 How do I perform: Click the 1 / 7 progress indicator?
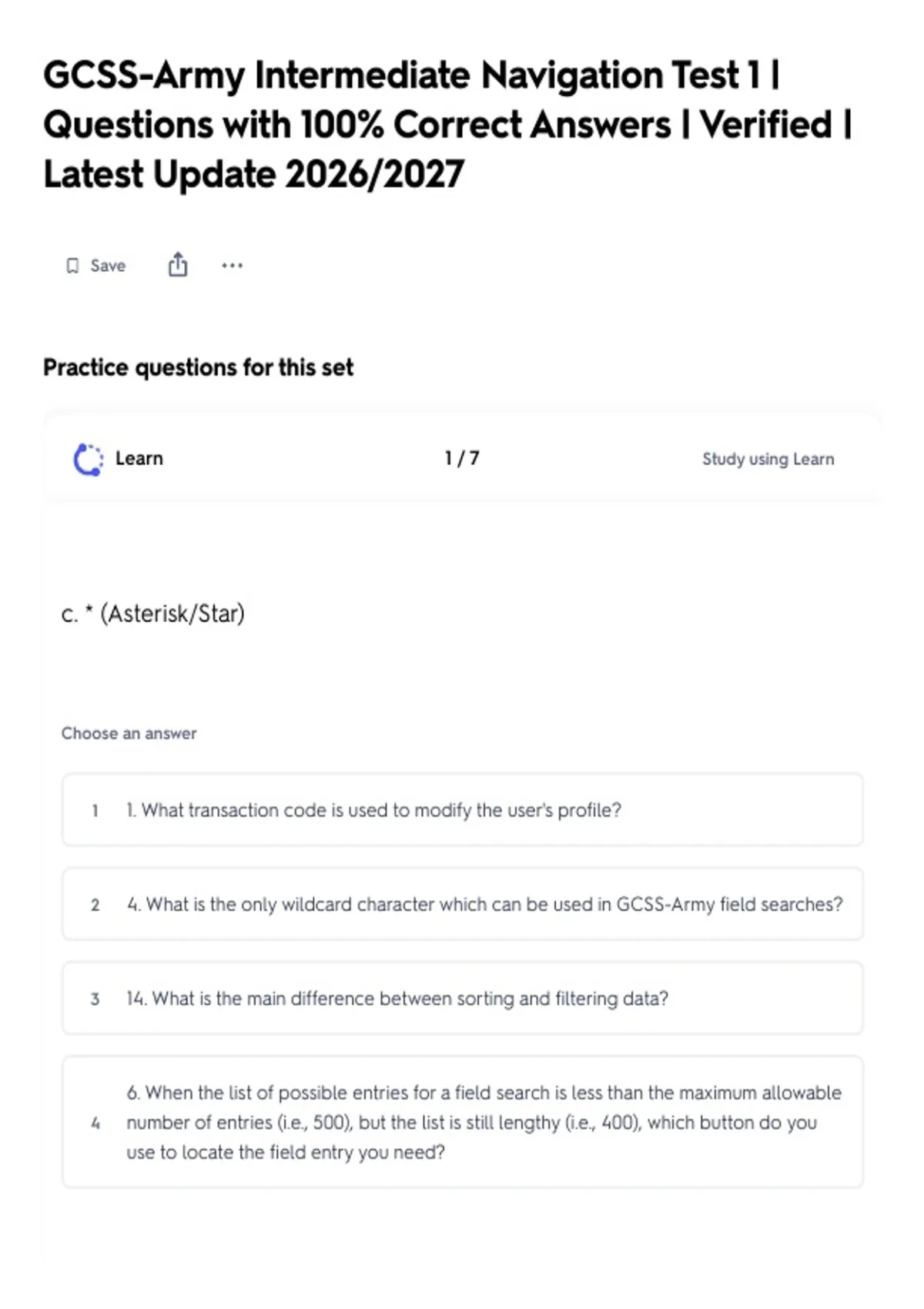(x=462, y=458)
